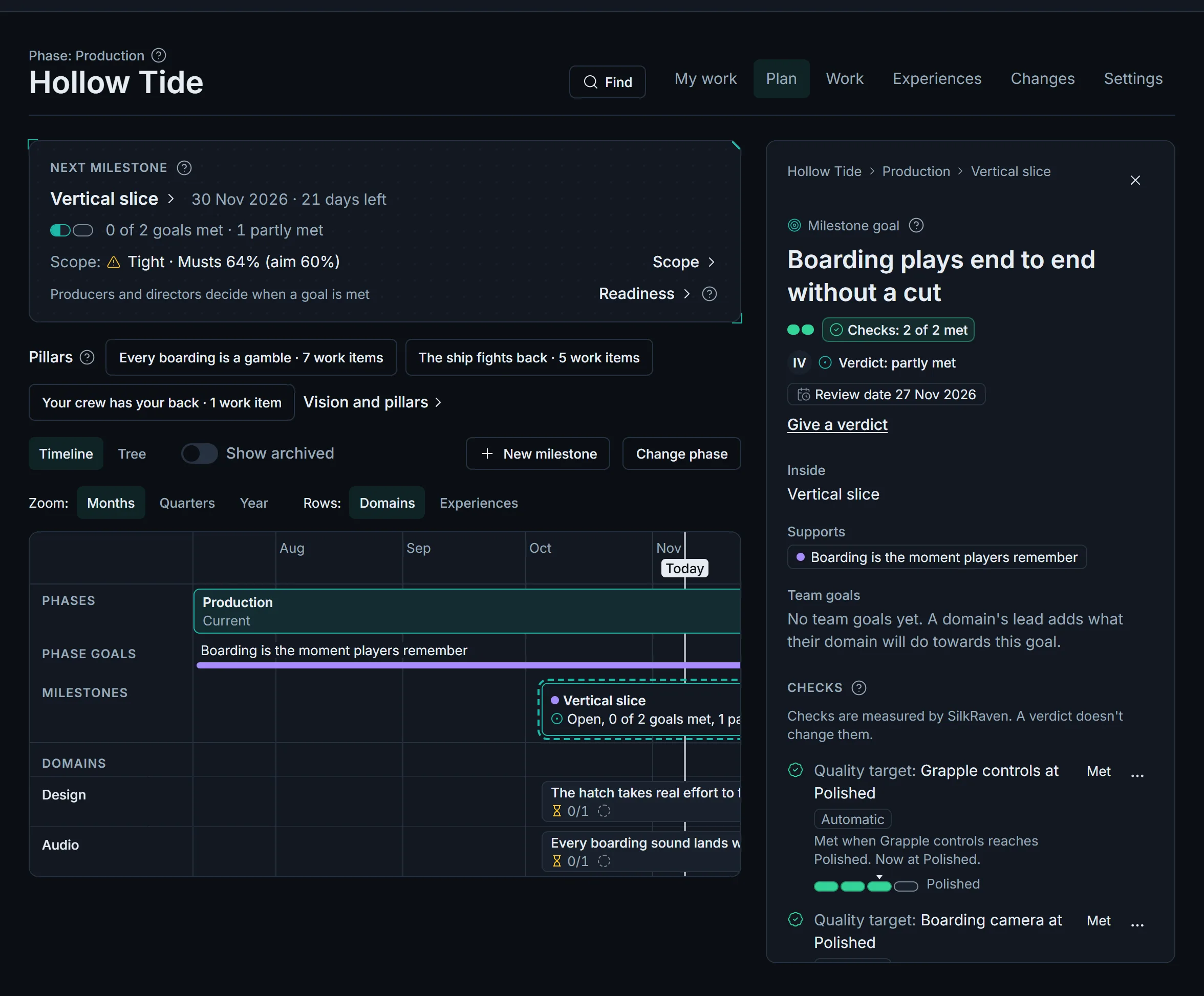The image size is (1204, 996).
Task: Click the Find button
Action: click(607, 82)
